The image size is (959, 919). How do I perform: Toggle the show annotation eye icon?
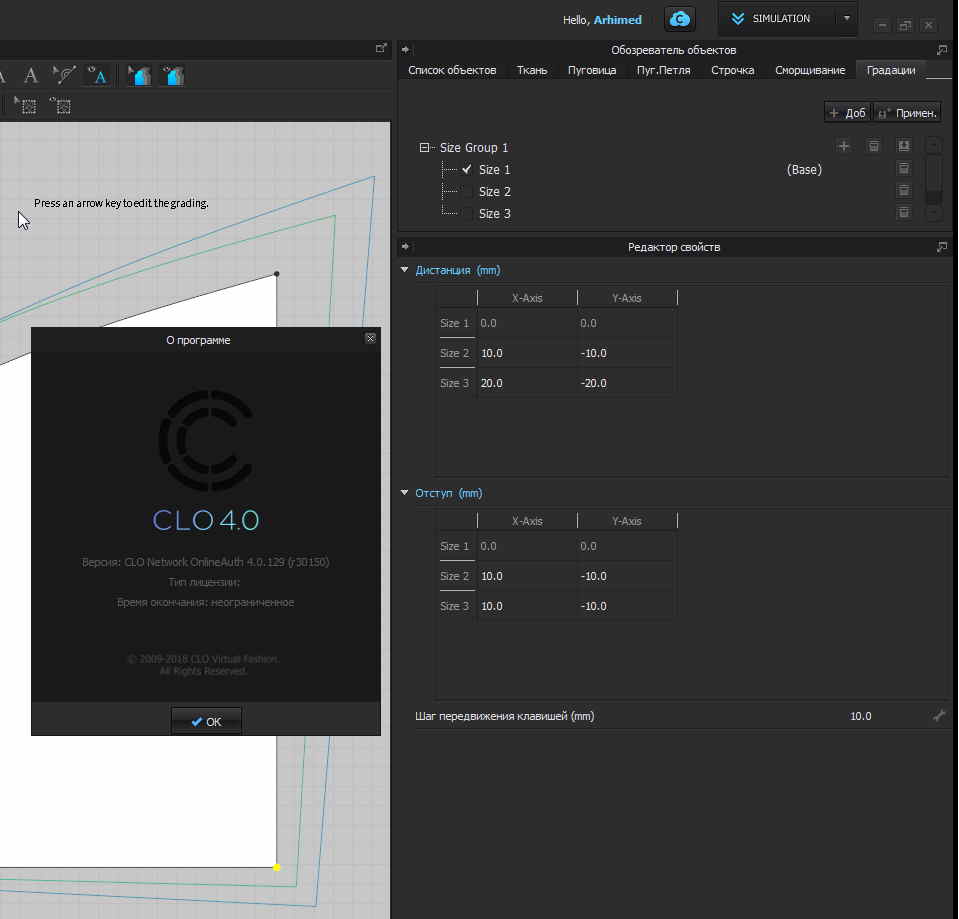pos(97,75)
